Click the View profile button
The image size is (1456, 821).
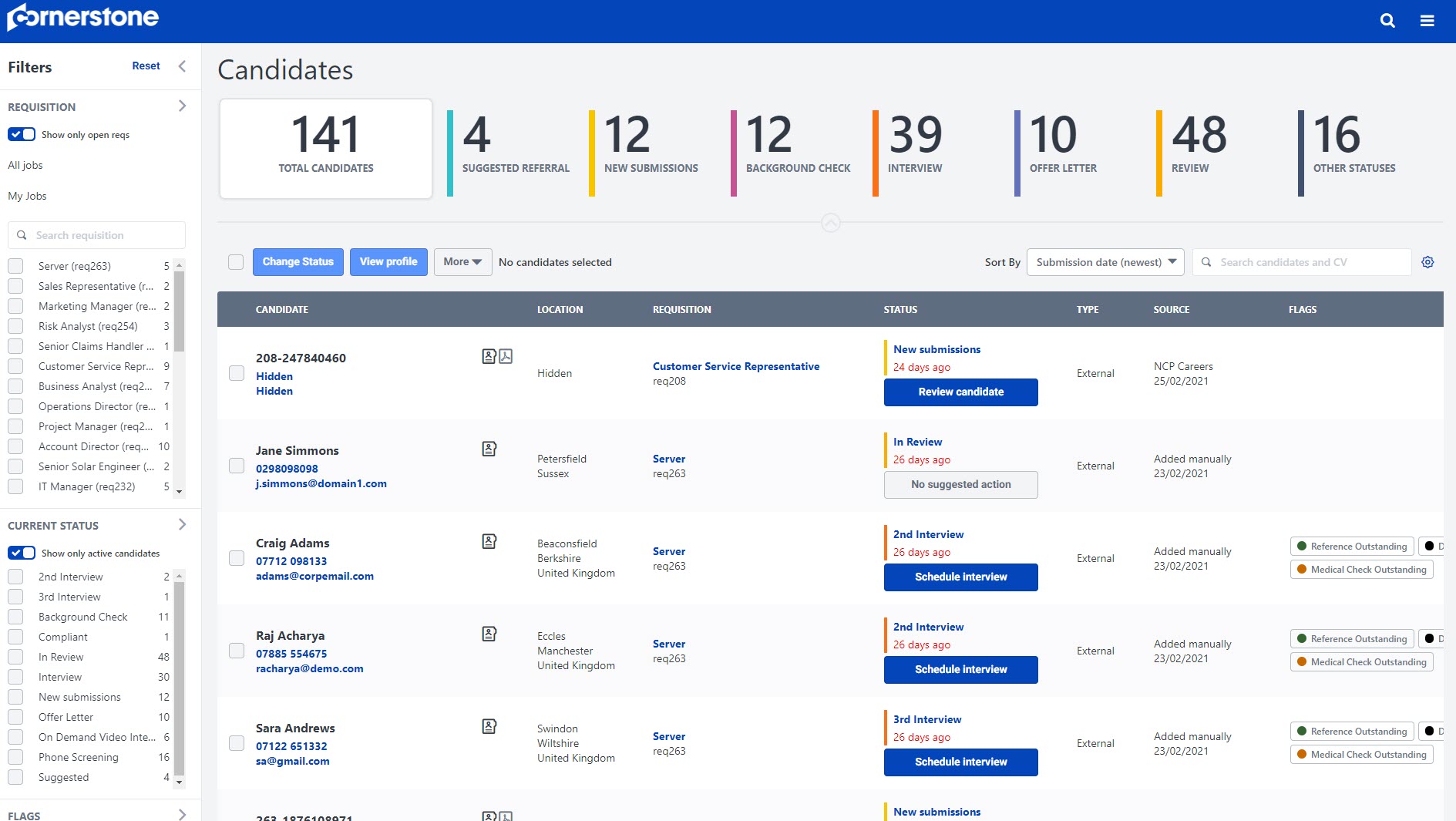(x=388, y=262)
